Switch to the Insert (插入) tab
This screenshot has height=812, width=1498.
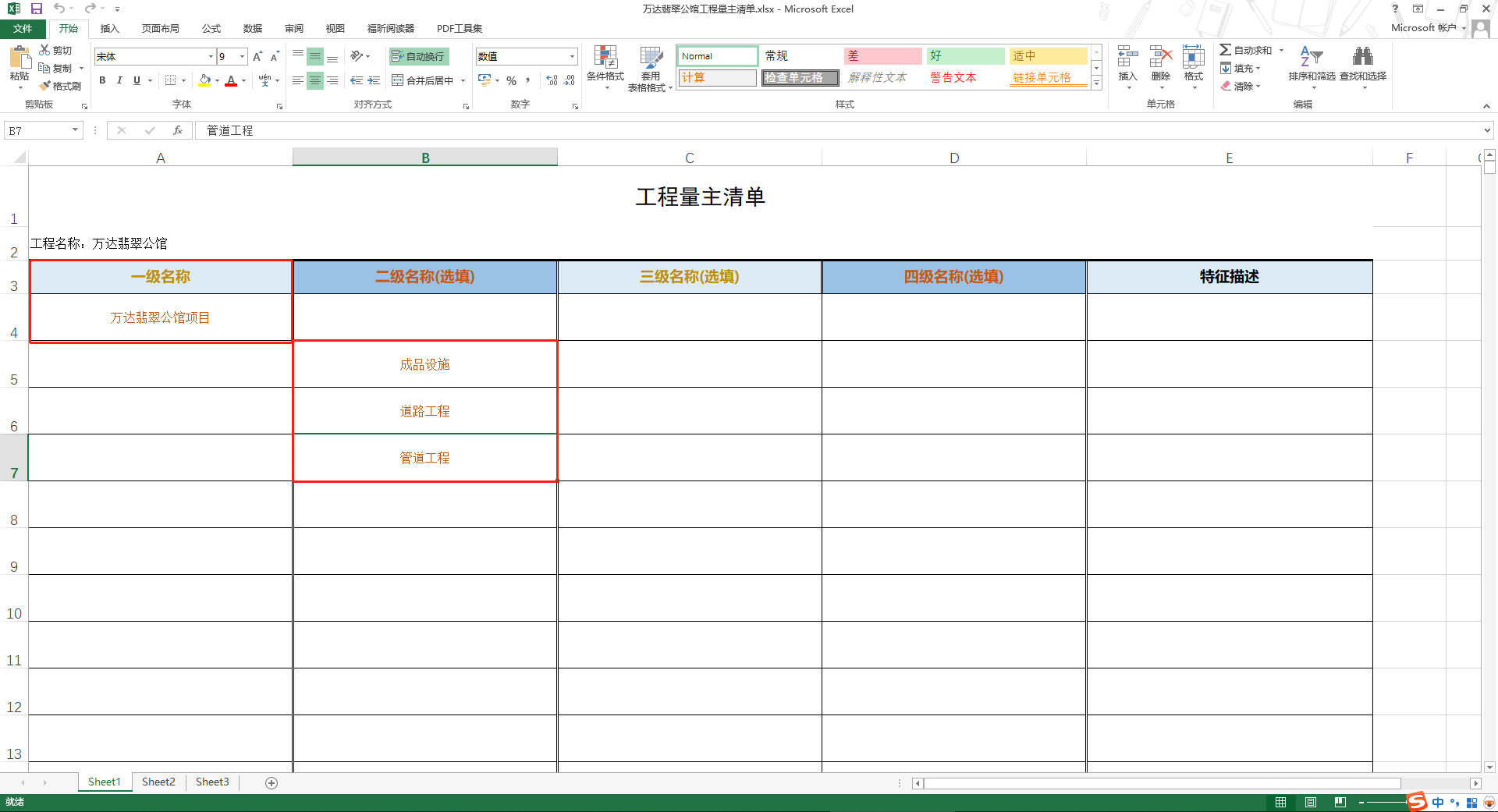tap(110, 29)
